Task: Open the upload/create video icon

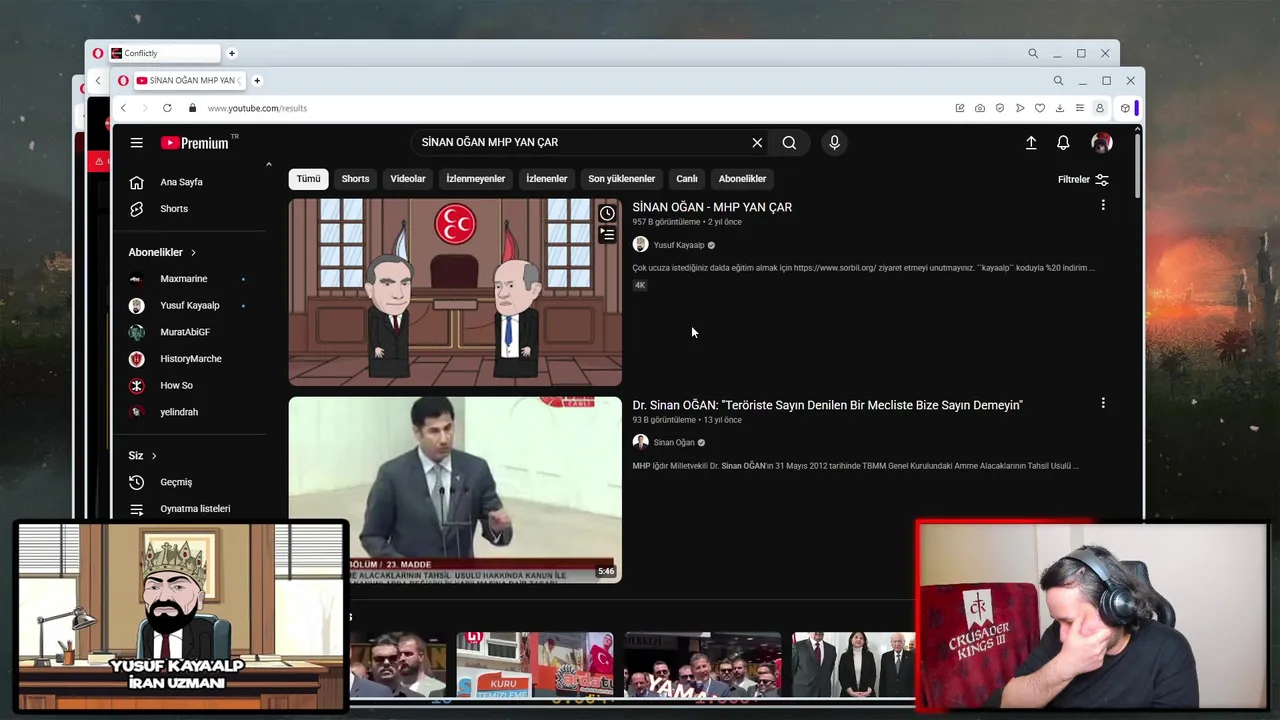Action: tap(1031, 143)
